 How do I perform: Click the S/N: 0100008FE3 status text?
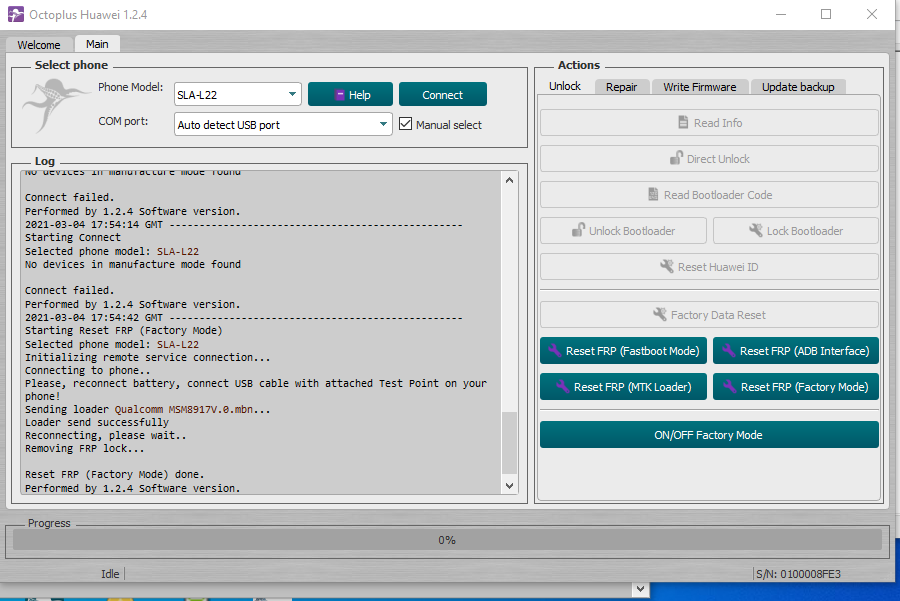[x=798, y=574]
